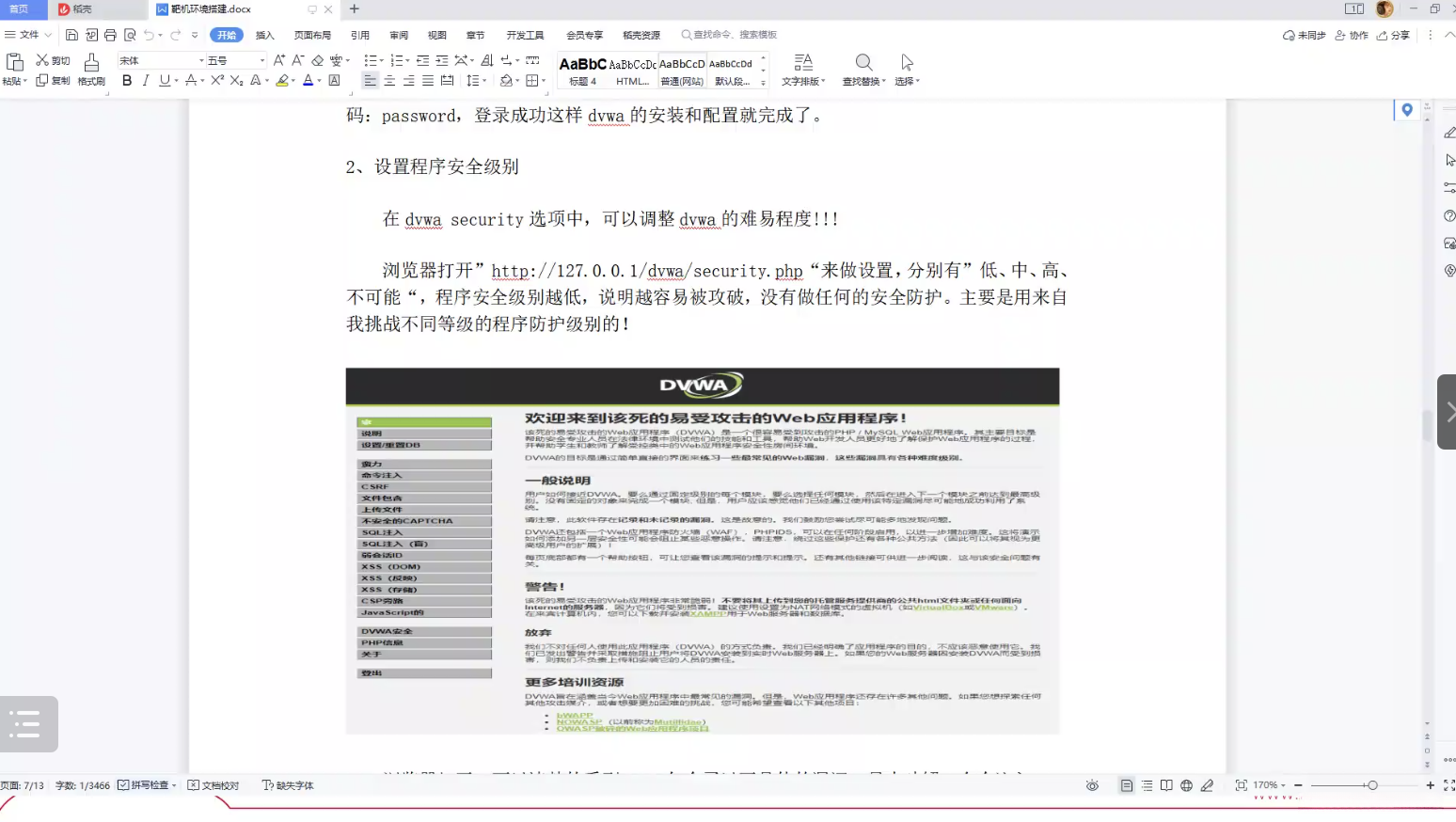This screenshot has height=822, width=1456.
Task: Open zoom level dropdown showing 170%
Action: (1269, 785)
